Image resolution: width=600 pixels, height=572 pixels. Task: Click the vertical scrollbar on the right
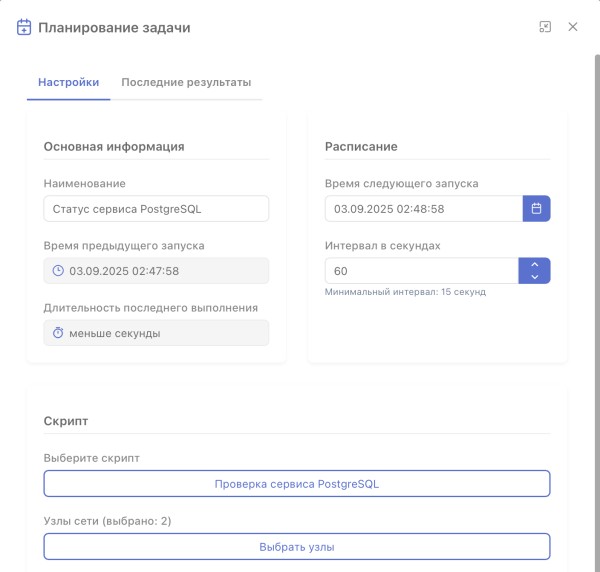pyautogui.click(x=596, y=300)
